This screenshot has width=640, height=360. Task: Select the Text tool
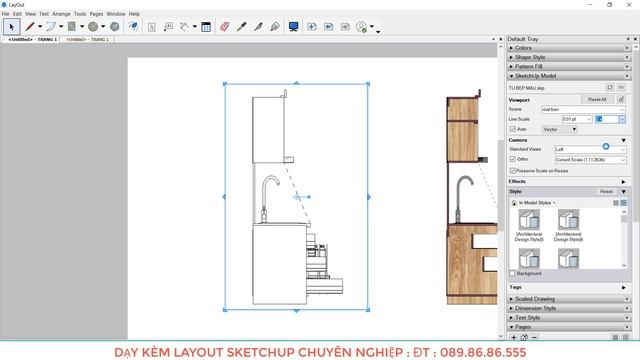click(152, 27)
